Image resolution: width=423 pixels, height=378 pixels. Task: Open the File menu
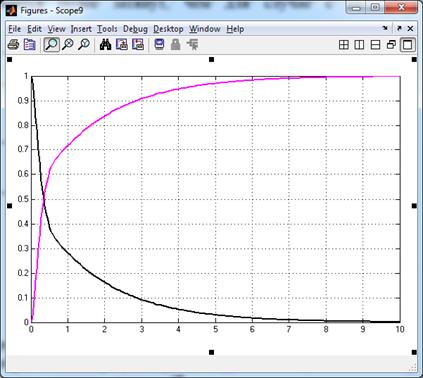(14, 29)
